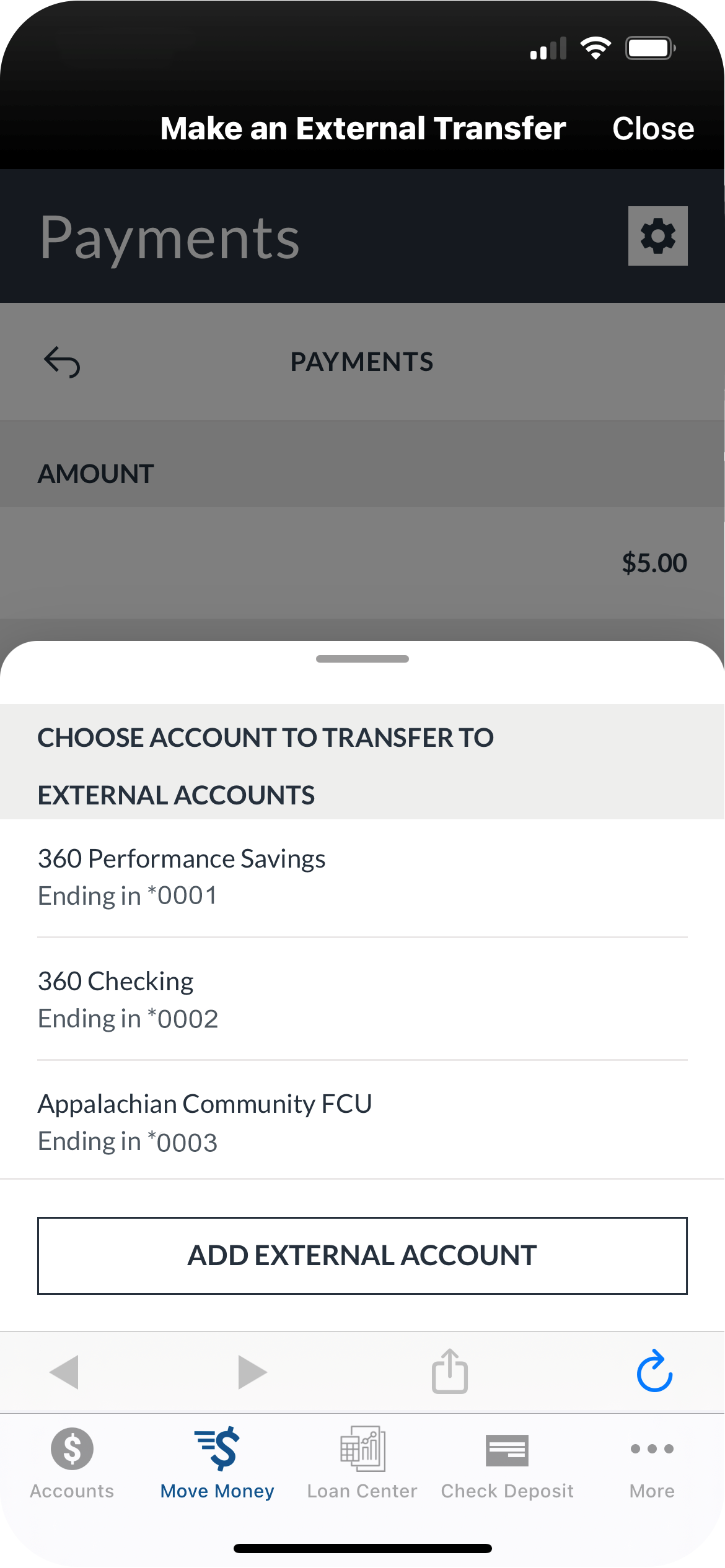725x1568 pixels.
Task: Go to the Check Deposit tab
Action: (x=507, y=1463)
